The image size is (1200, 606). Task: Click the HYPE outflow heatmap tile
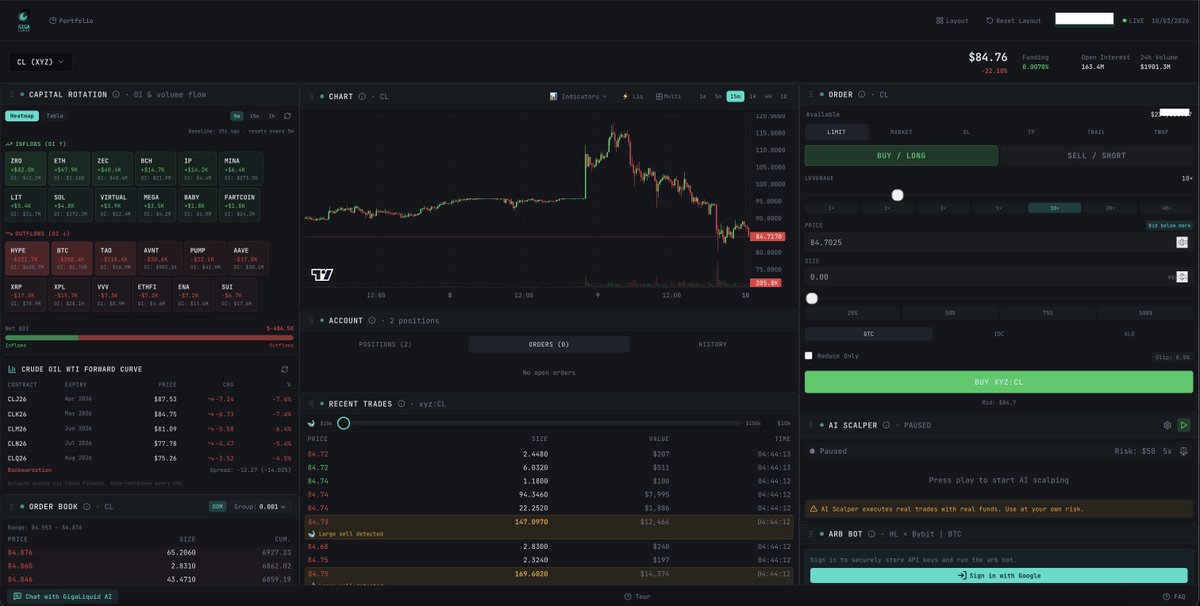click(27, 258)
